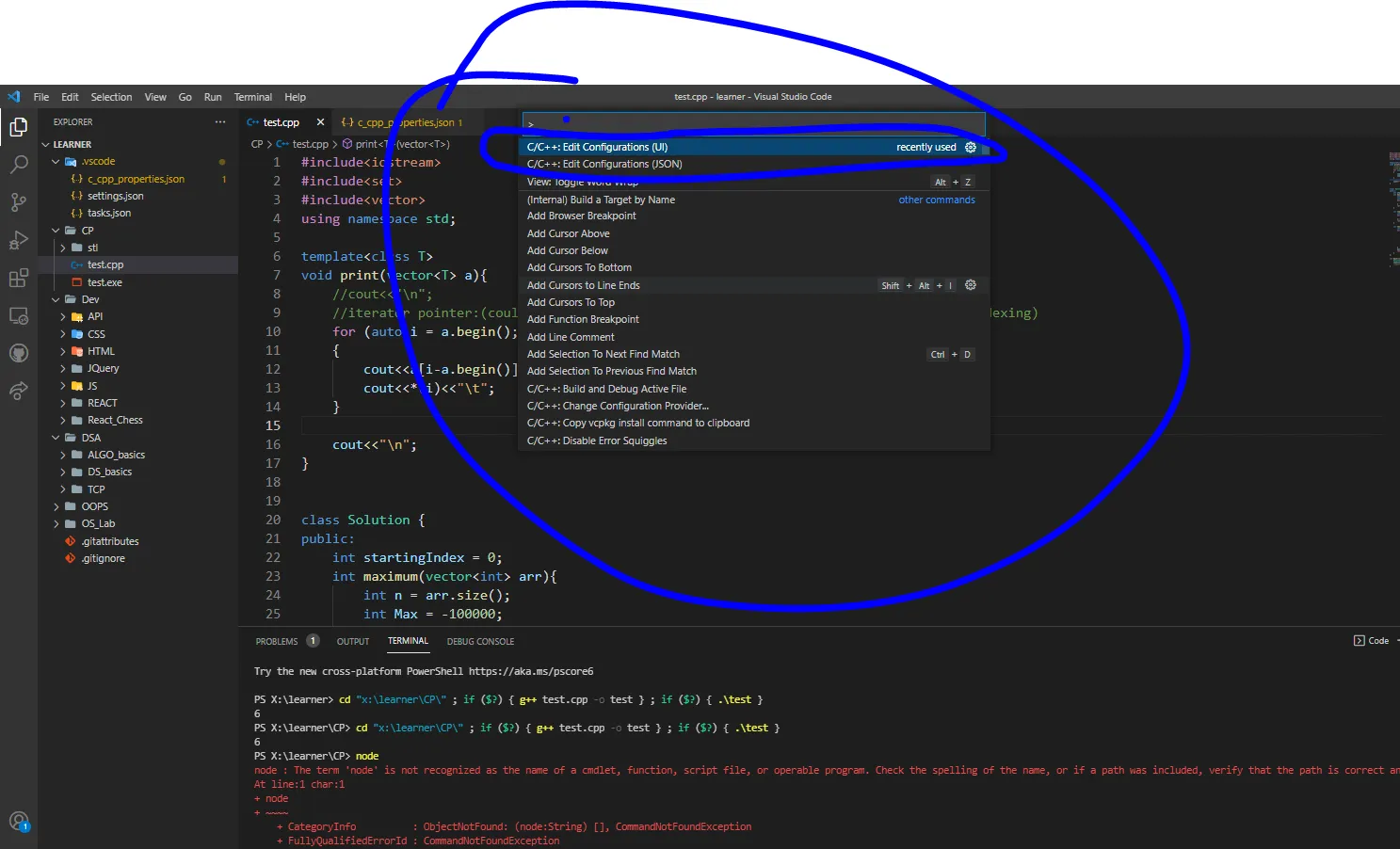Open the Live Share view
The height and width of the screenshot is (849, 1400).
point(18,391)
